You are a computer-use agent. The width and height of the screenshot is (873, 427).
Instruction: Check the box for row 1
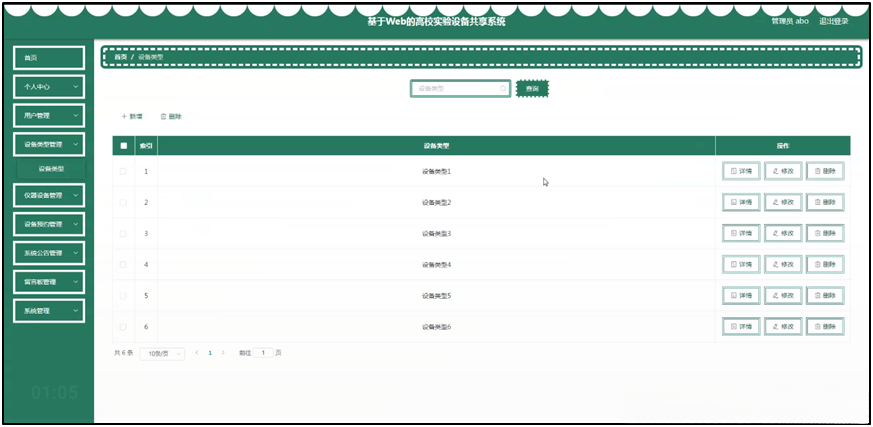pyautogui.click(x=123, y=171)
